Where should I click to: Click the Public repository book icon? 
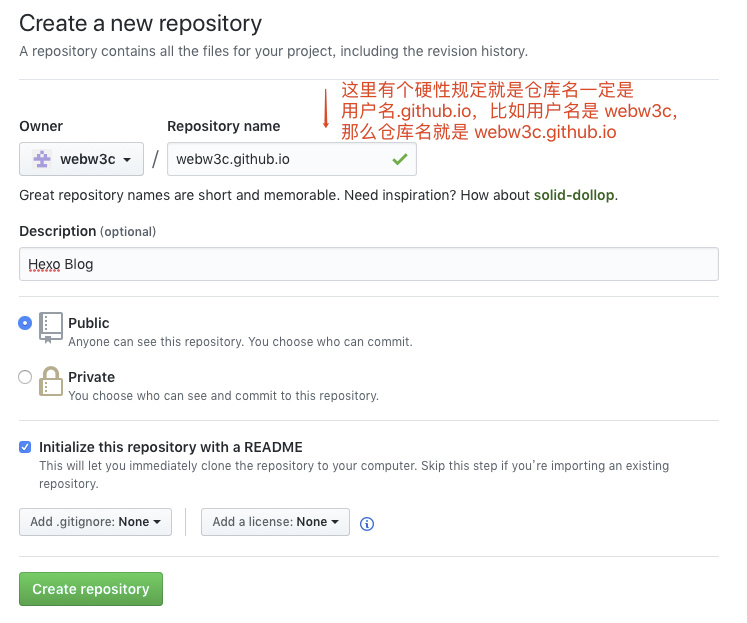coord(51,327)
